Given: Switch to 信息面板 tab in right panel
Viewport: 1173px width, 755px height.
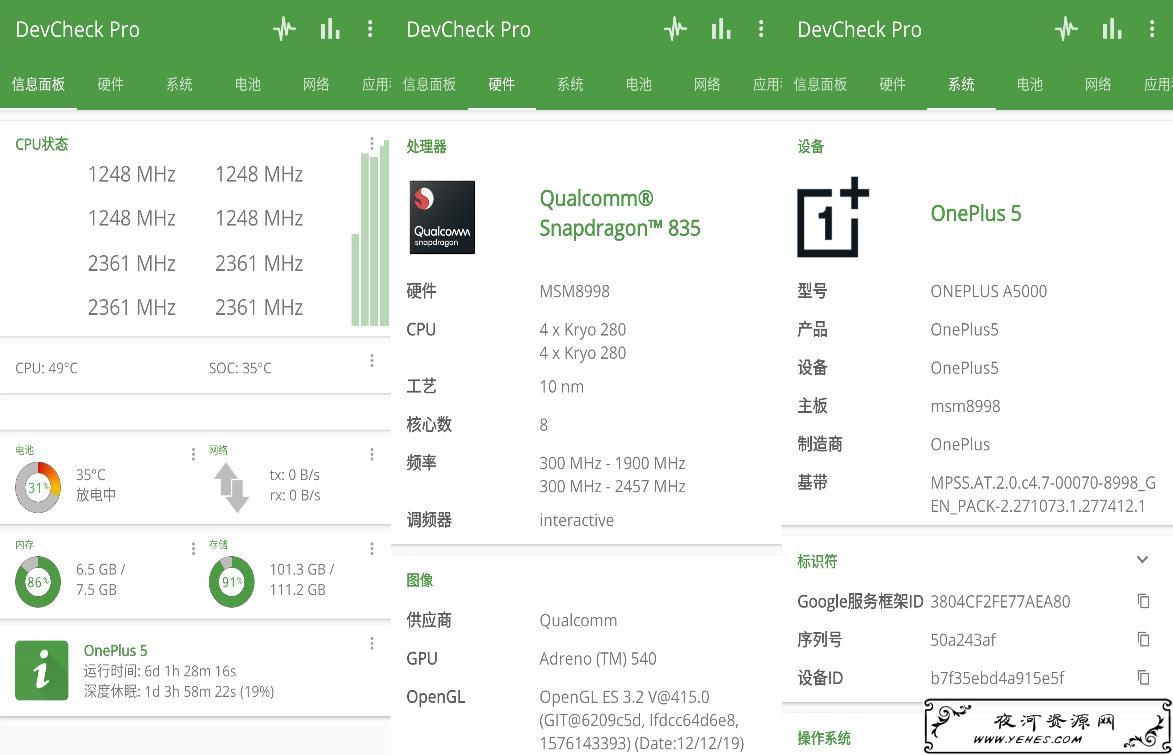Looking at the screenshot, I should [820, 84].
